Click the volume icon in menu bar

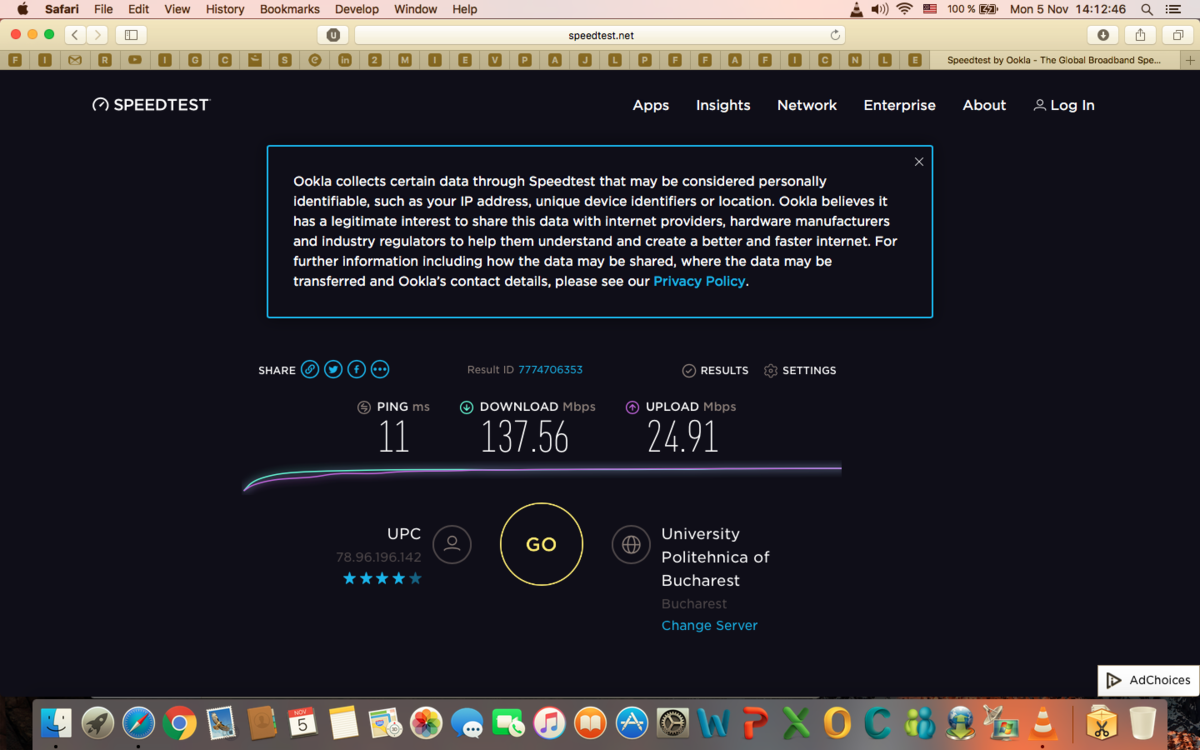click(879, 9)
